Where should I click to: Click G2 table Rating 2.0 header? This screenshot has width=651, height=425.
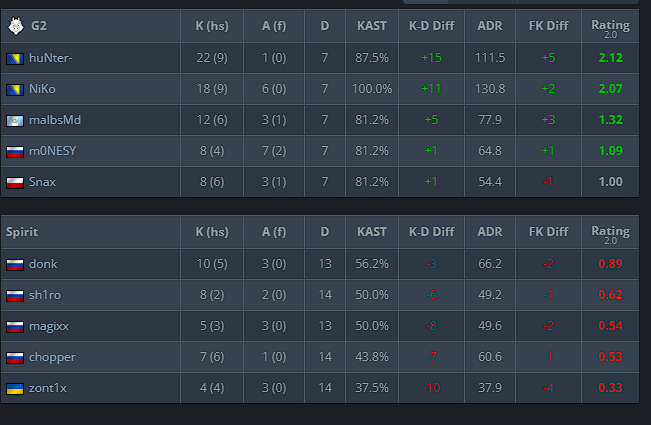coord(610,27)
